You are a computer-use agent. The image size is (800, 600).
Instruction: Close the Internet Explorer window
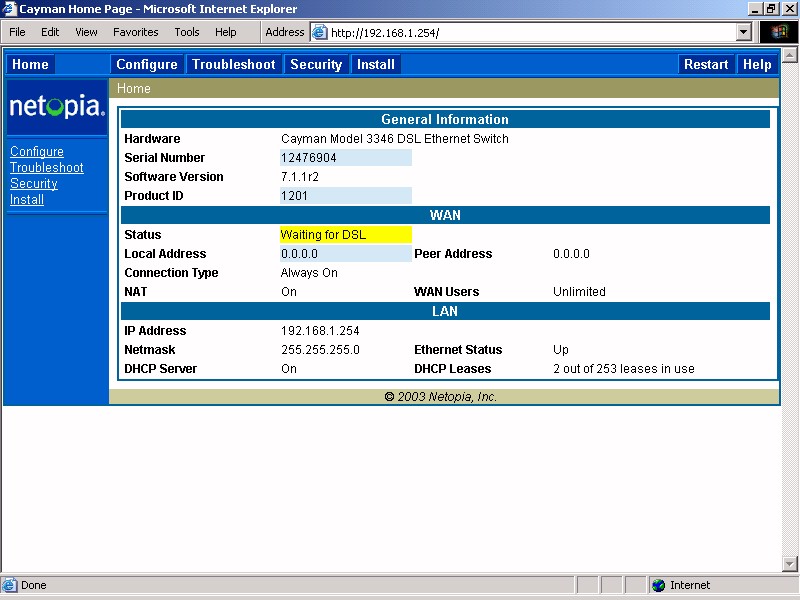(x=789, y=9)
